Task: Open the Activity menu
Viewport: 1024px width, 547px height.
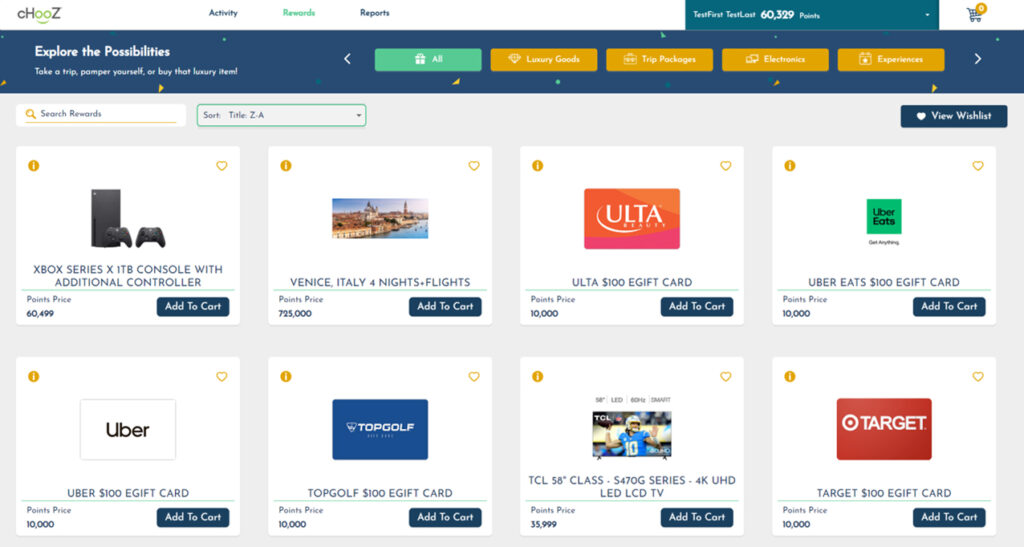Action: (223, 13)
